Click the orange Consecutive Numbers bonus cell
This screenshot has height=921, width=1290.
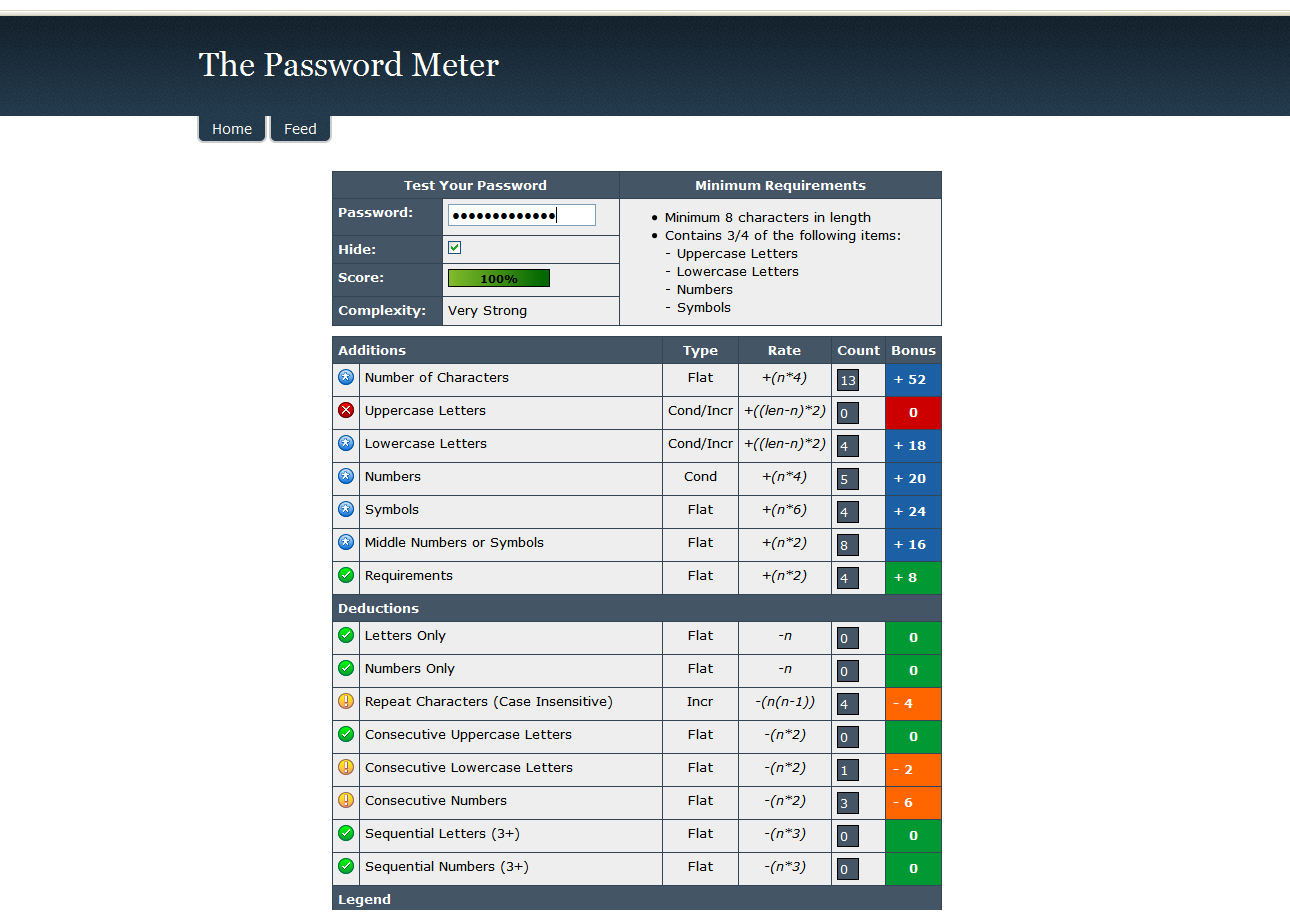913,803
